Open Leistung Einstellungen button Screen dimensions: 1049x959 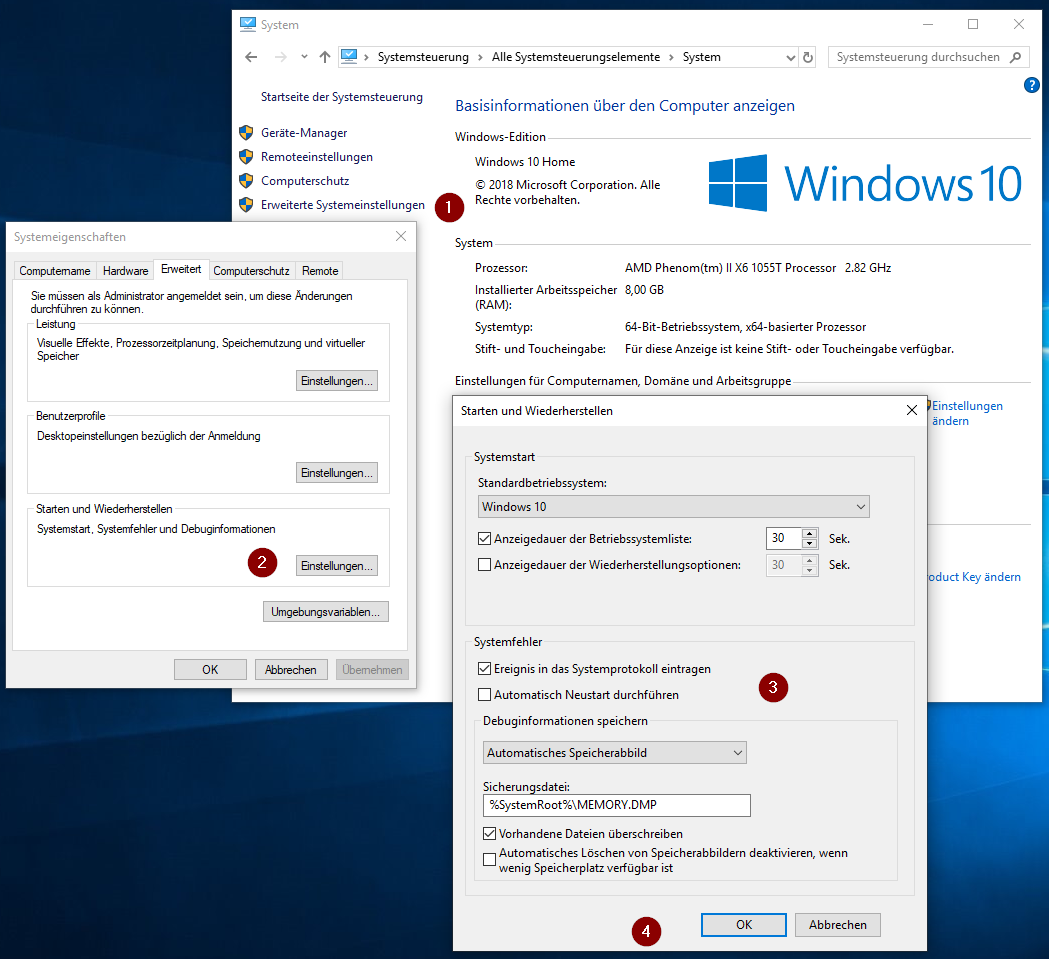tap(337, 381)
